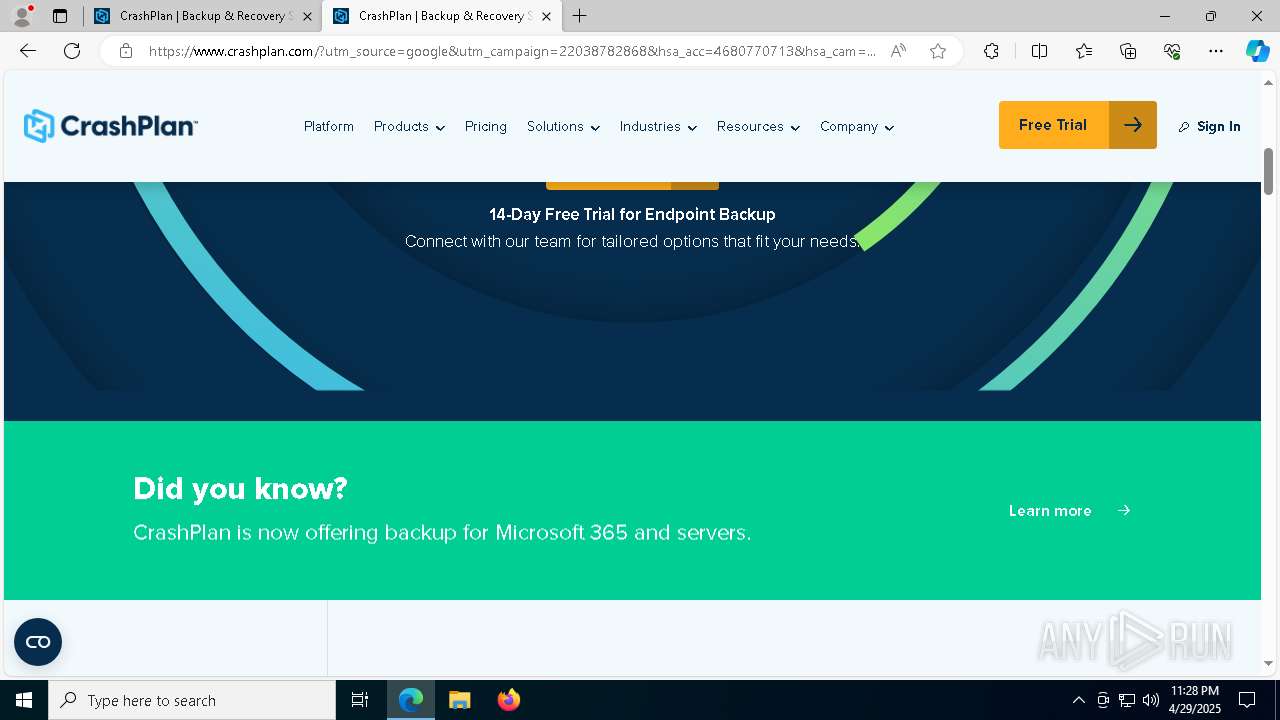Click the Learn more link
The width and height of the screenshot is (1280, 720).
pyautogui.click(x=1050, y=511)
